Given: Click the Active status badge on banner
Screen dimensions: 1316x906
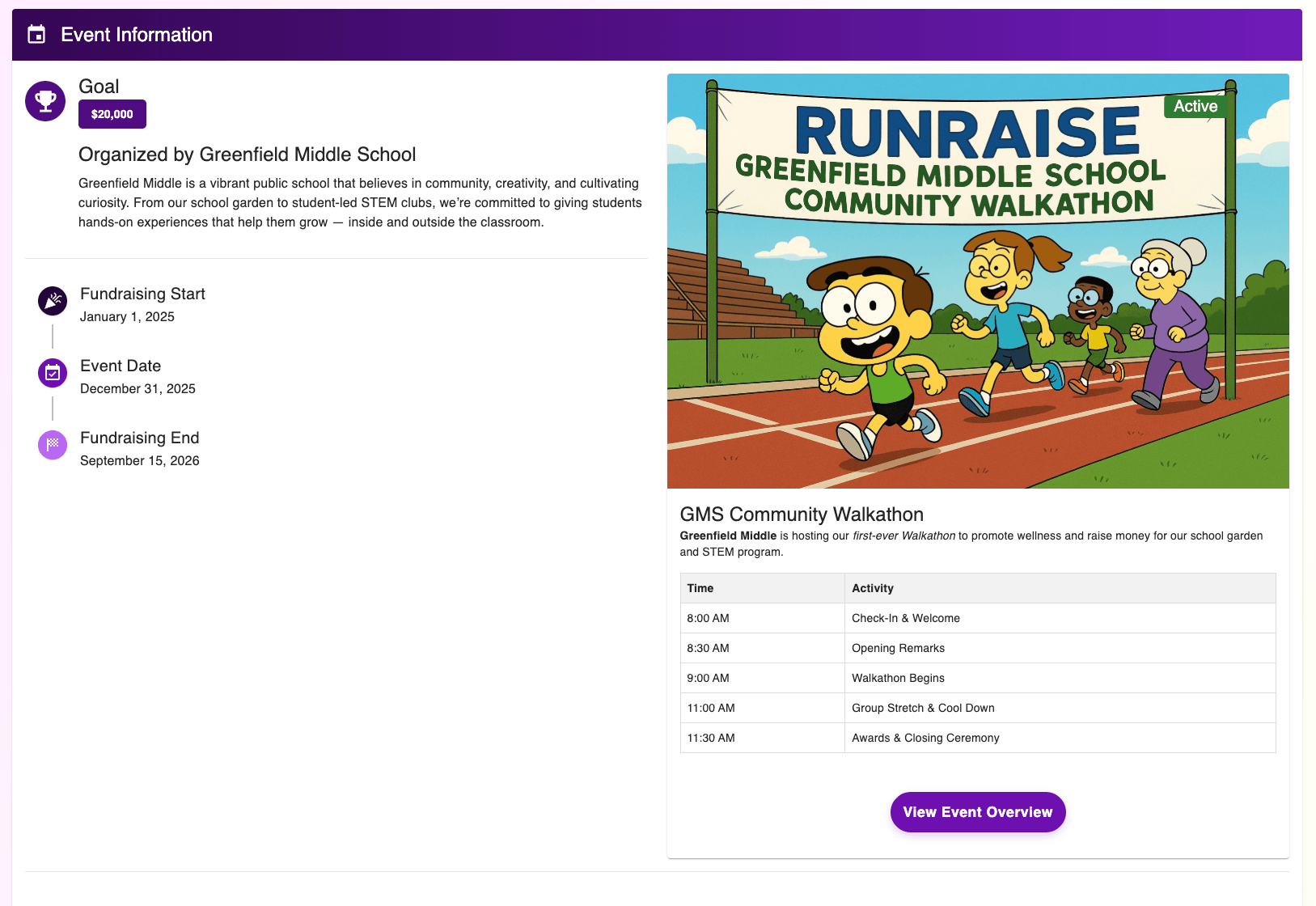Looking at the screenshot, I should pos(1195,106).
